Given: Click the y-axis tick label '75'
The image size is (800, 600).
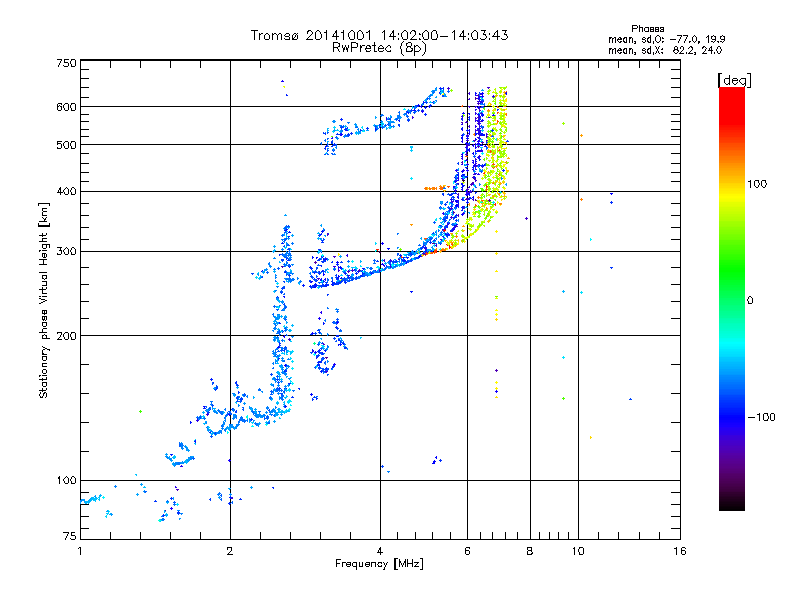Looking at the screenshot, I should tap(70, 536).
